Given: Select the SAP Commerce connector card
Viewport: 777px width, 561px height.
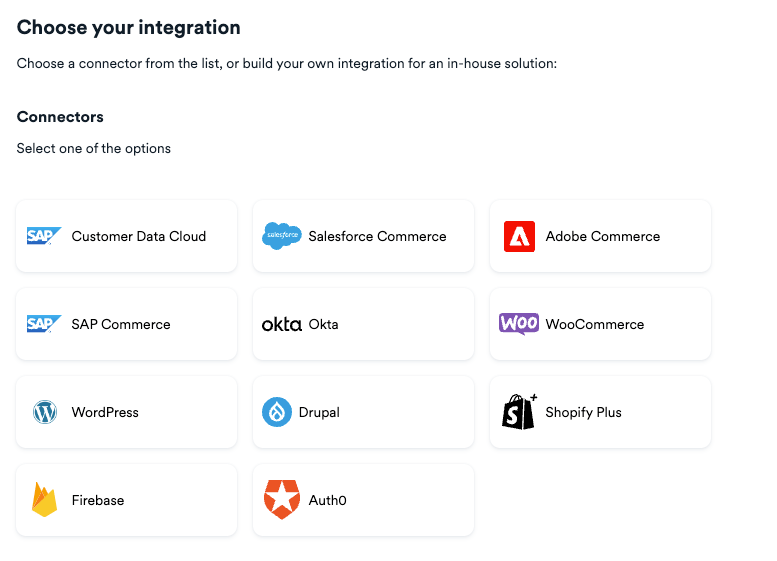Looking at the screenshot, I should pyautogui.click(x=126, y=324).
